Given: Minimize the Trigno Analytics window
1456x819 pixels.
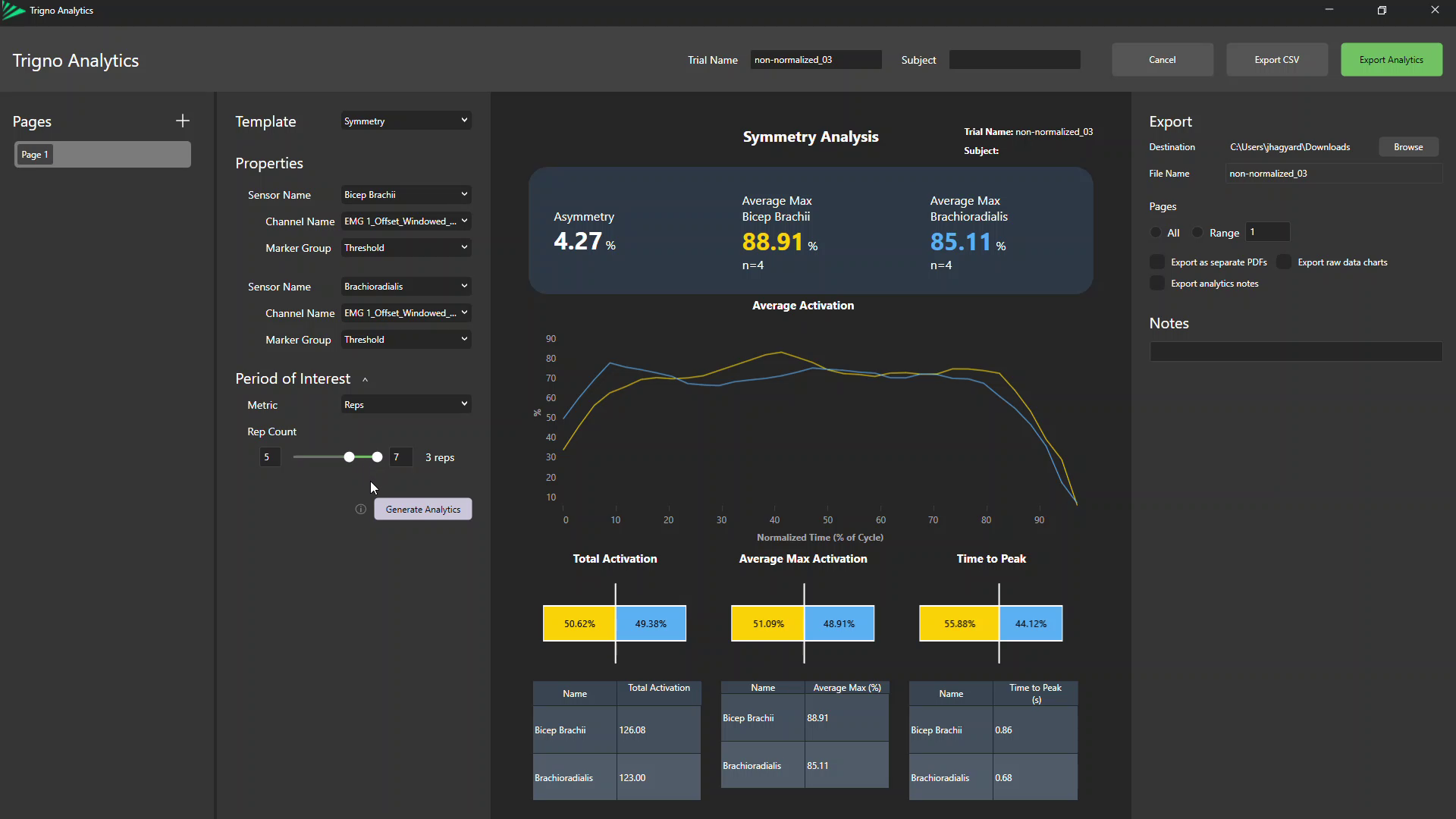Looking at the screenshot, I should coord(1329,11).
